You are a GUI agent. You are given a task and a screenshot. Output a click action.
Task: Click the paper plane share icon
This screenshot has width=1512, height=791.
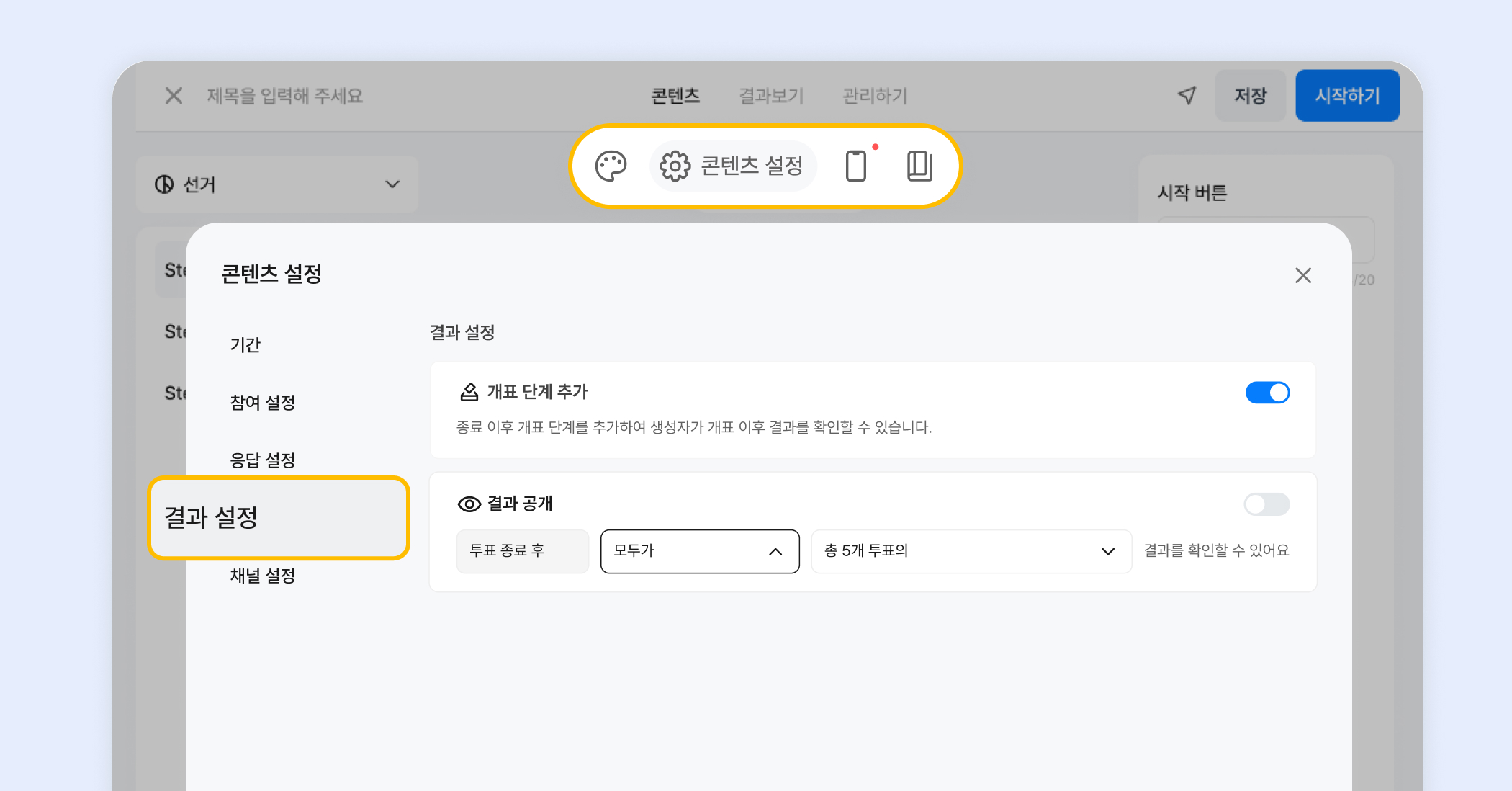point(1187,95)
